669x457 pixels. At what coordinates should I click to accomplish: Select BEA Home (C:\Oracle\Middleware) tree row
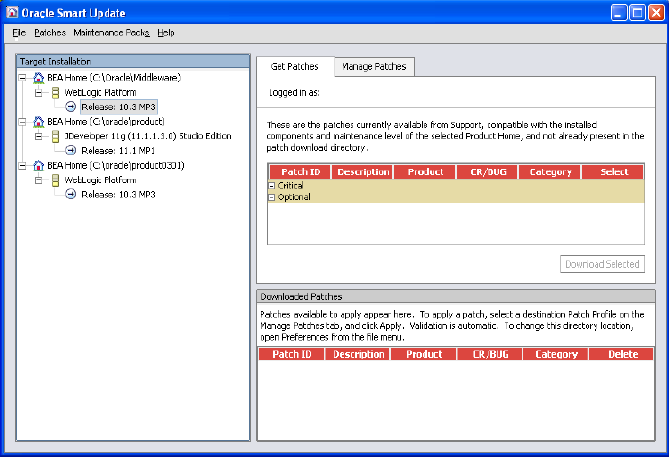tap(114, 78)
